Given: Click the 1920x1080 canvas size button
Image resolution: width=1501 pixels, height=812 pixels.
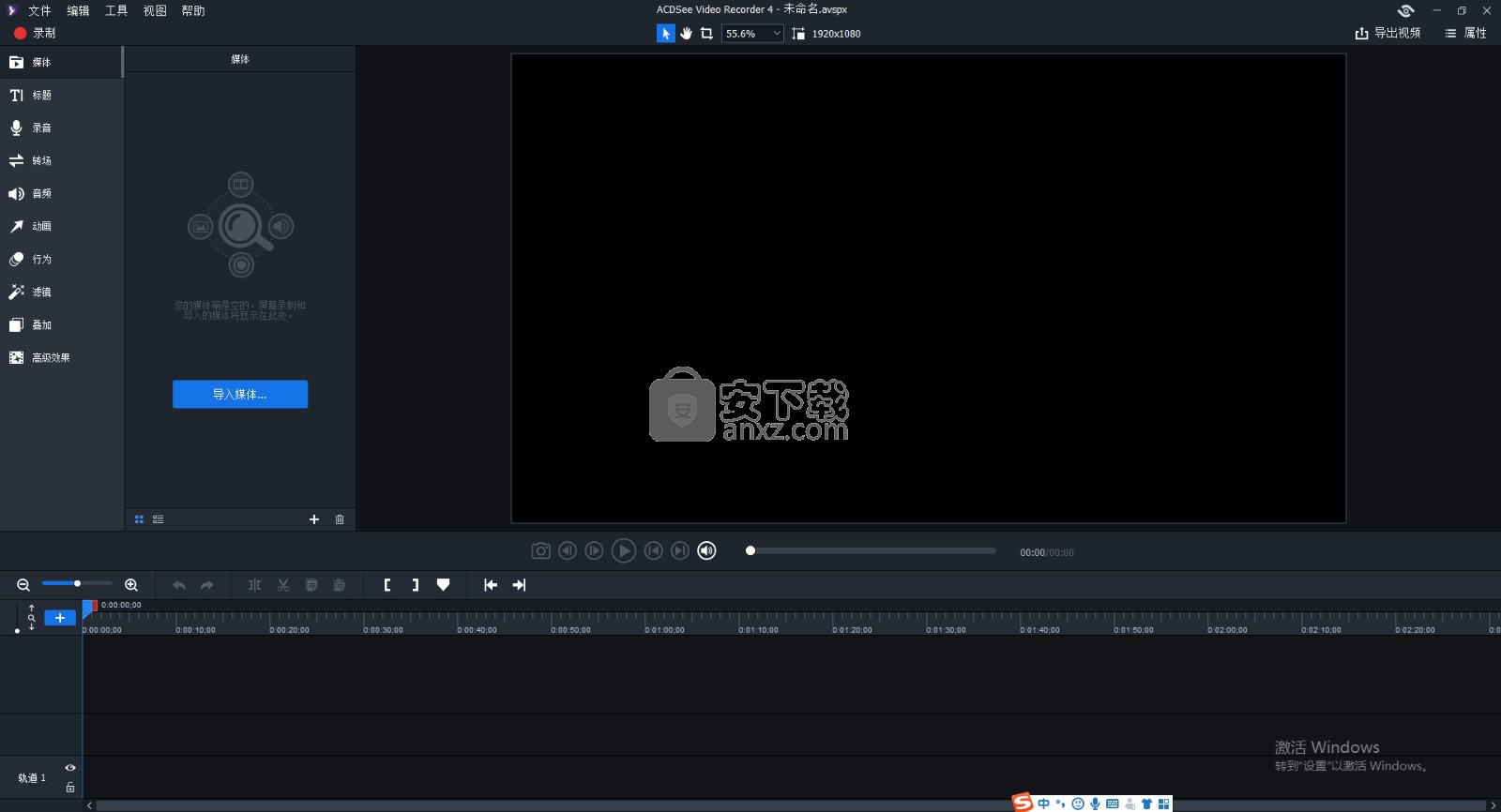Looking at the screenshot, I should [x=826, y=33].
